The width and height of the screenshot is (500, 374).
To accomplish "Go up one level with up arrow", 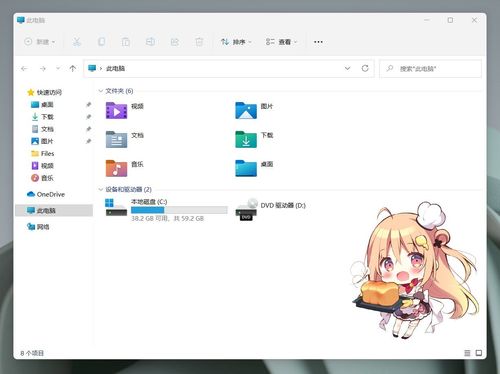I will [x=73, y=69].
